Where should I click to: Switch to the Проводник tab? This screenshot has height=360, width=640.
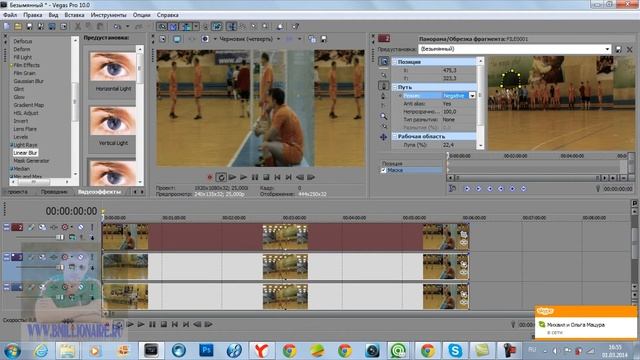[x=54, y=192]
